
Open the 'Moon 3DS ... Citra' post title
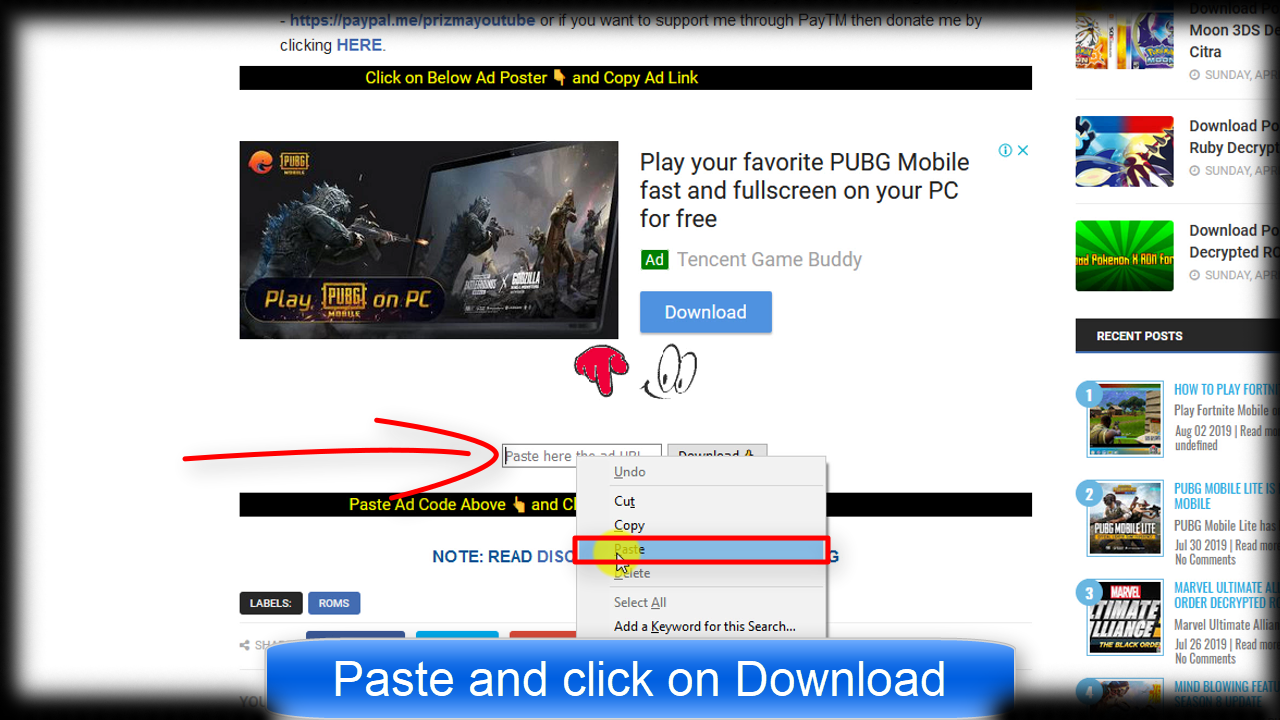tap(1233, 30)
